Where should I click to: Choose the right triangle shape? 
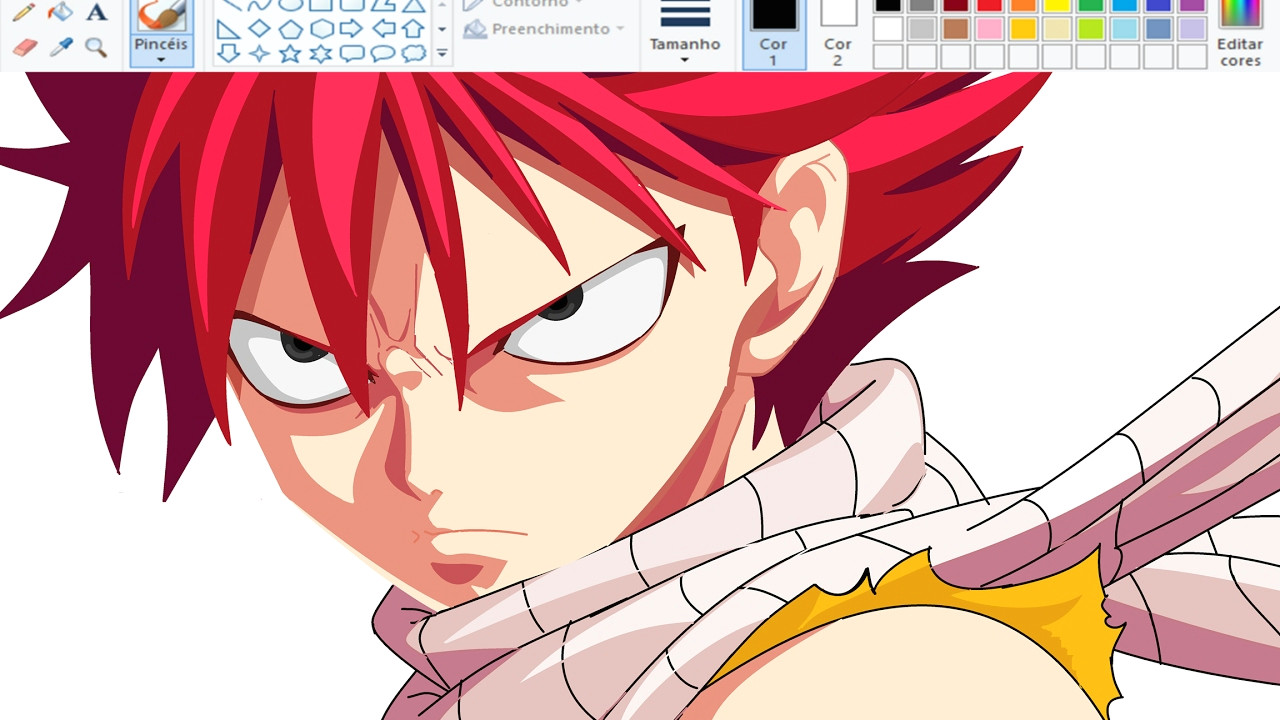click(x=229, y=29)
